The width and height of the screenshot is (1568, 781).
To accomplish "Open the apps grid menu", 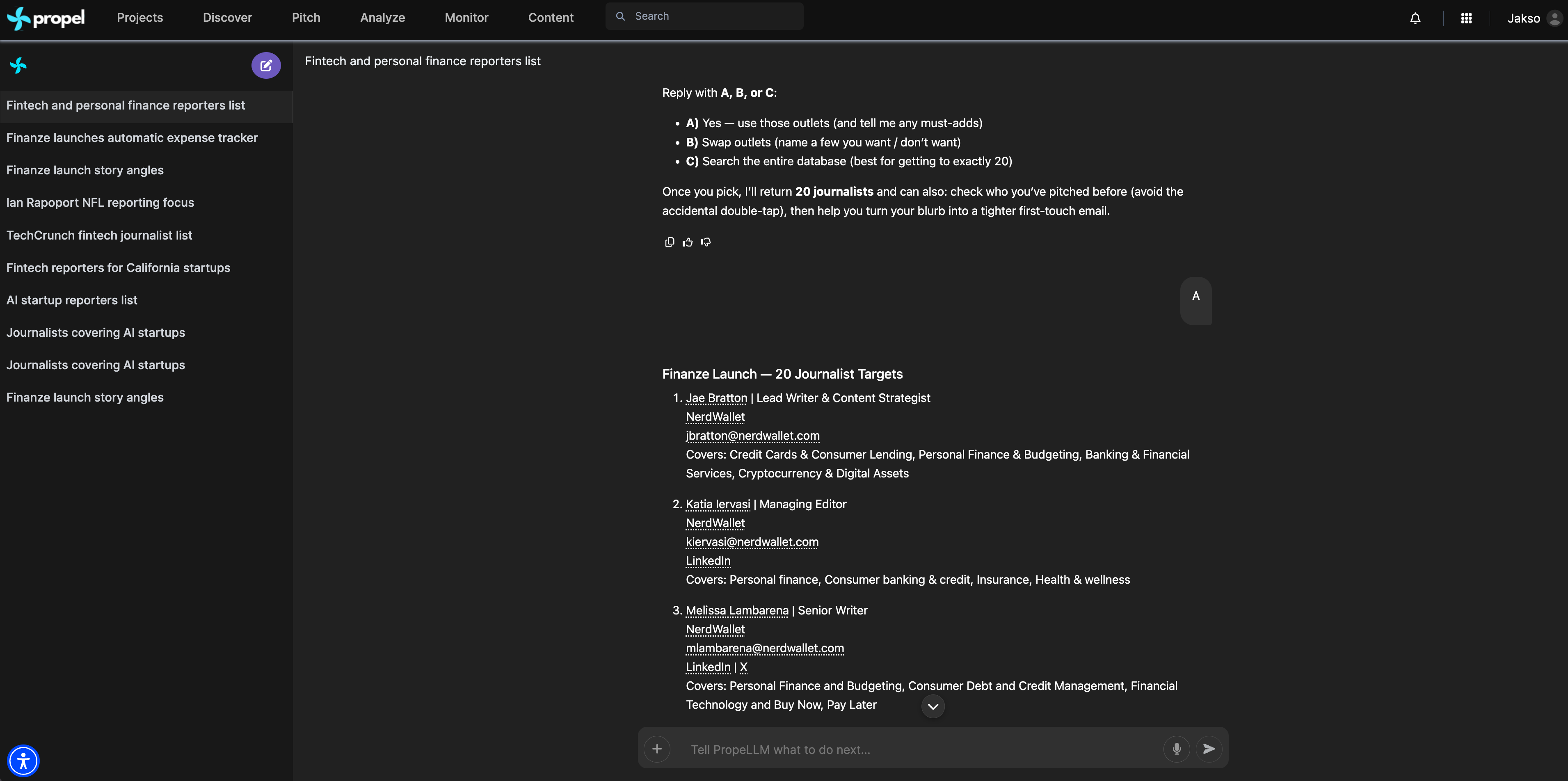I will click(1466, 18).
